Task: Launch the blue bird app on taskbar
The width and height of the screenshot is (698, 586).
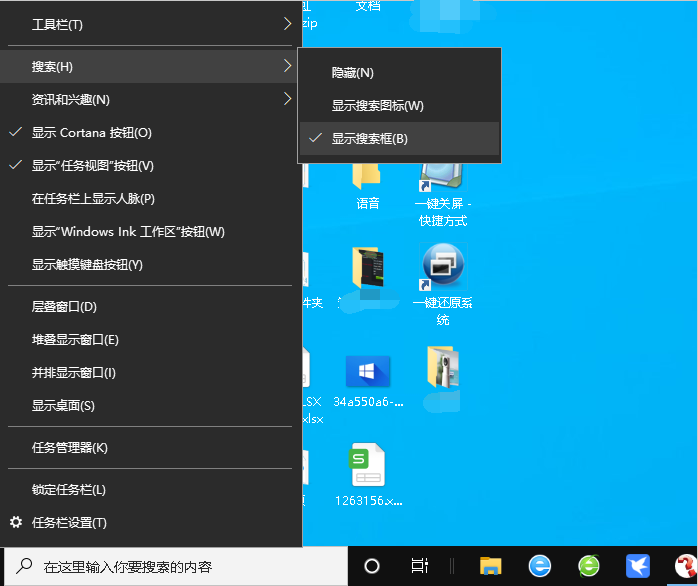Action: (x=637, y=566)
